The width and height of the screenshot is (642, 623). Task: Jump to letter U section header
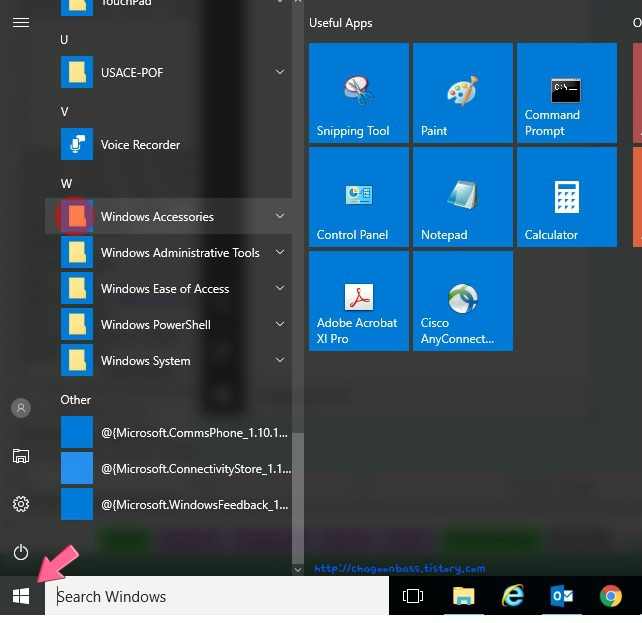click(x=64, y=40)
